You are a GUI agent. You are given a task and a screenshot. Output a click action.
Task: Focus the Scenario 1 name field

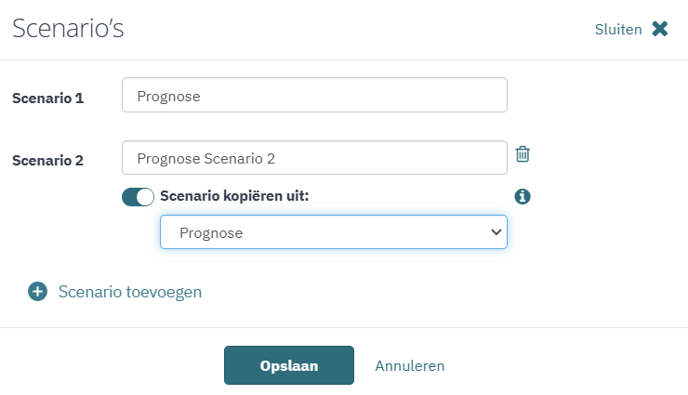point(315,95)
